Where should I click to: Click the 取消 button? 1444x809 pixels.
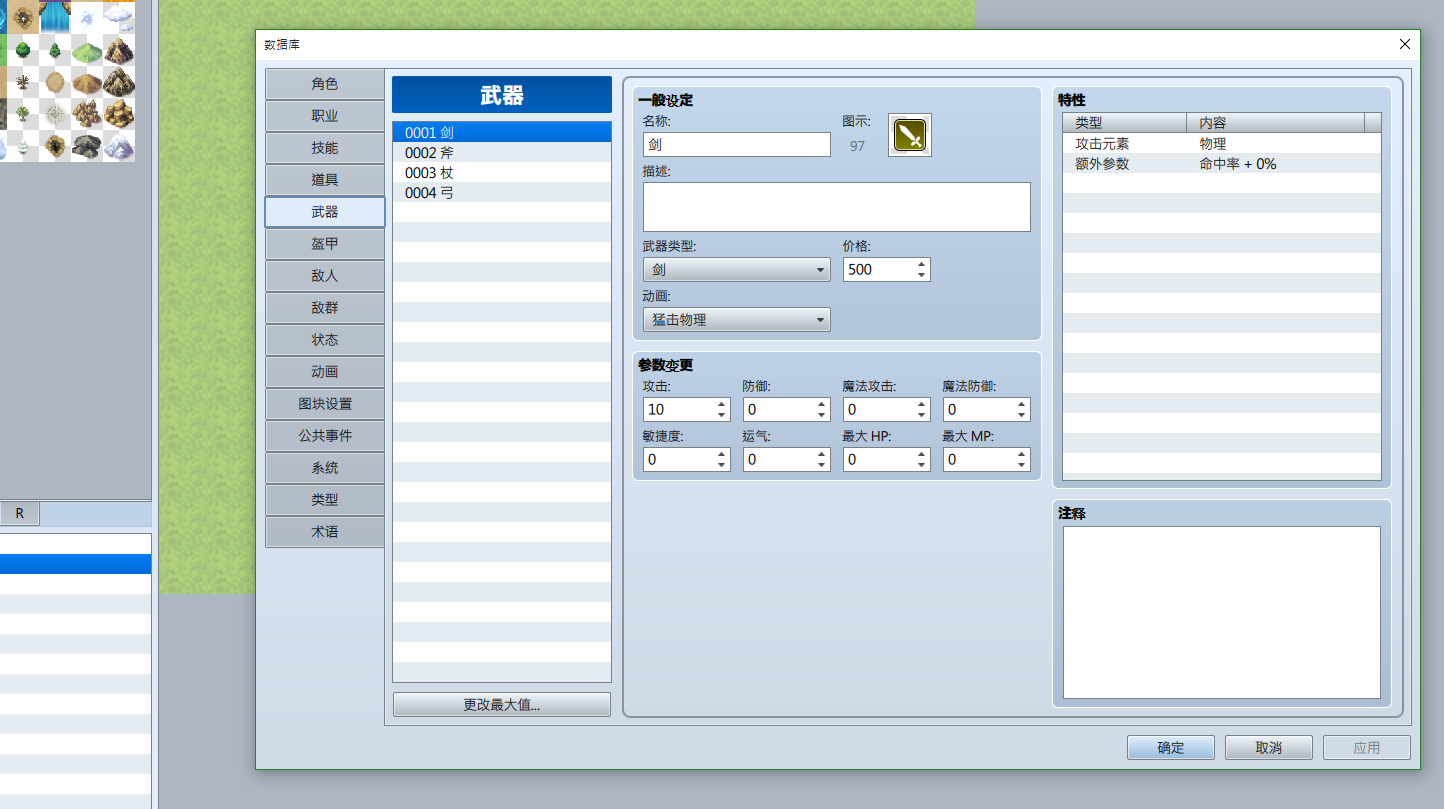pyautogui.click(x=1269, y=748)
